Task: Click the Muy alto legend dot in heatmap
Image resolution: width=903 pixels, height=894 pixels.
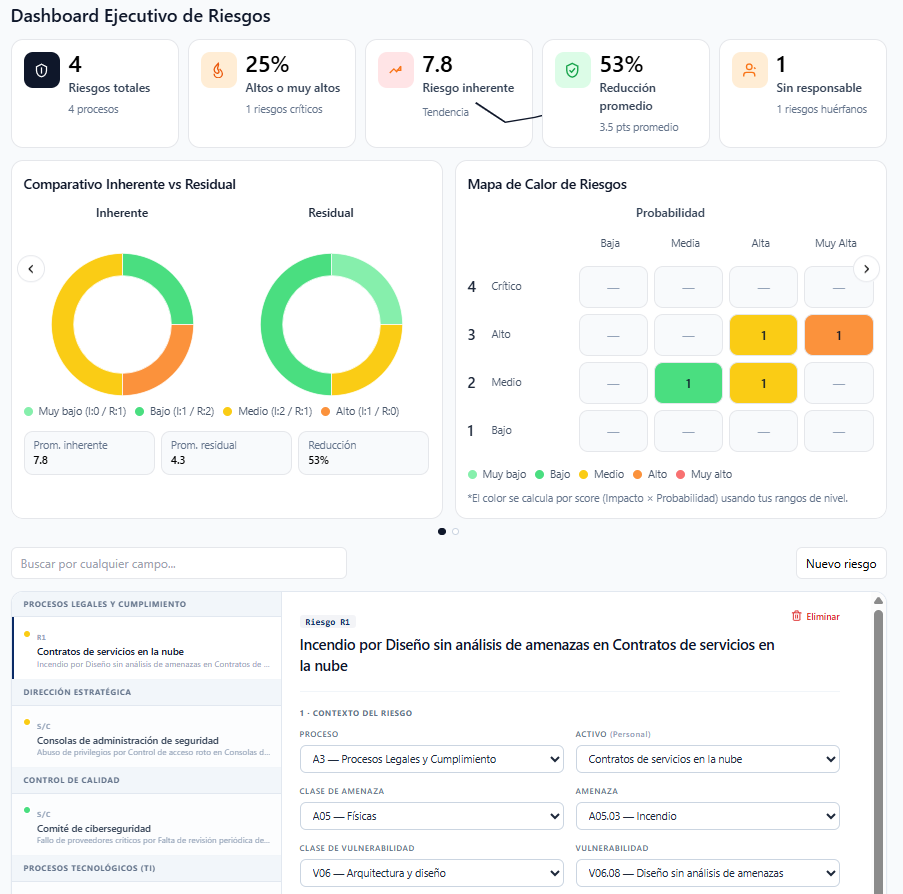Action: [x=681, y=474]
